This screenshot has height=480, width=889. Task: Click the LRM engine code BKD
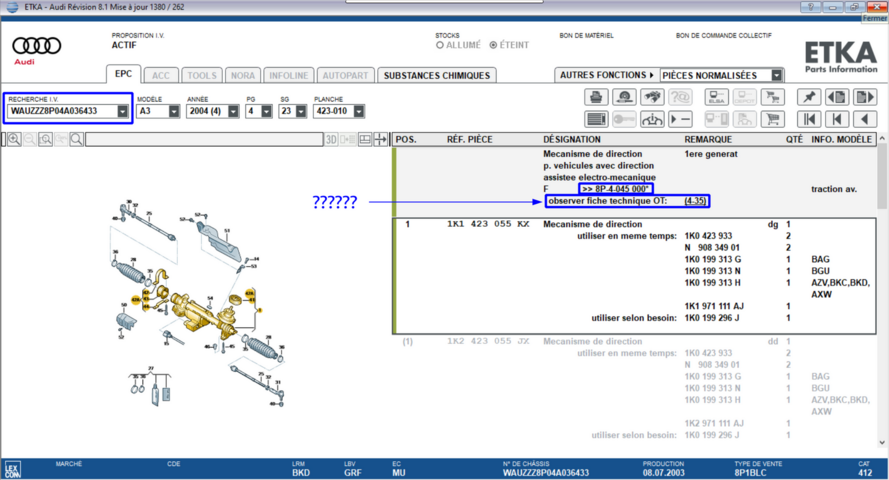click(301, 473)
